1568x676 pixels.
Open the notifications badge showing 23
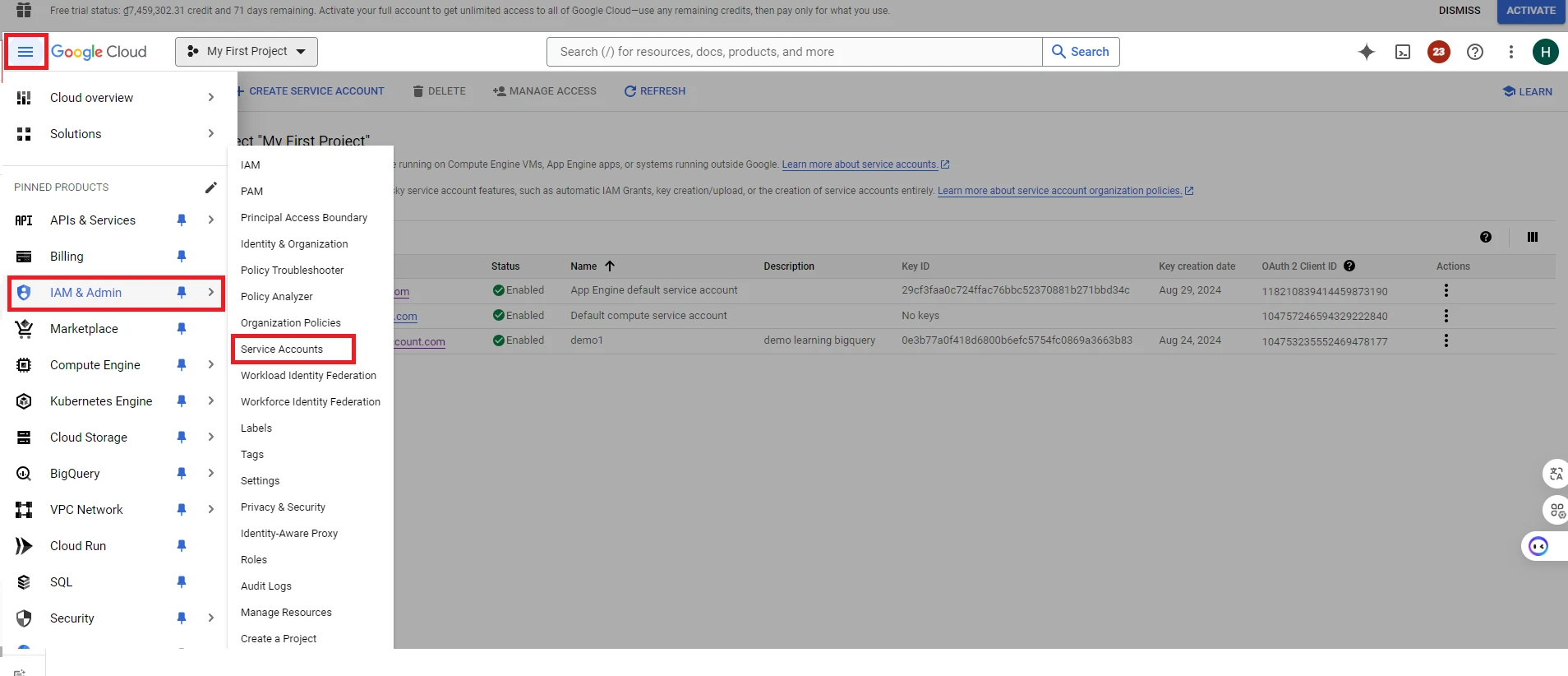(1438, 52)
